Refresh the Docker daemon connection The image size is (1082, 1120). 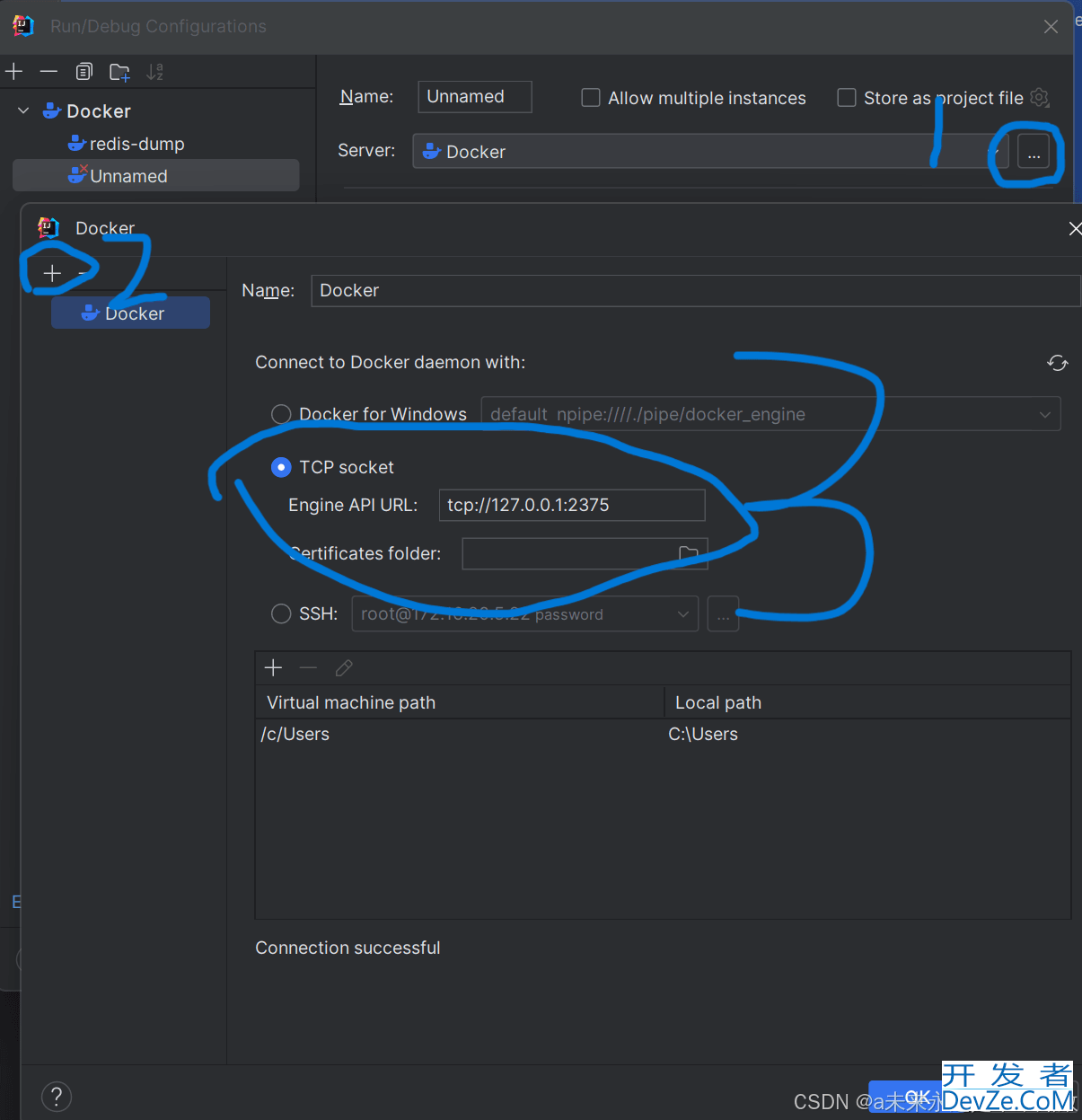1058,363
